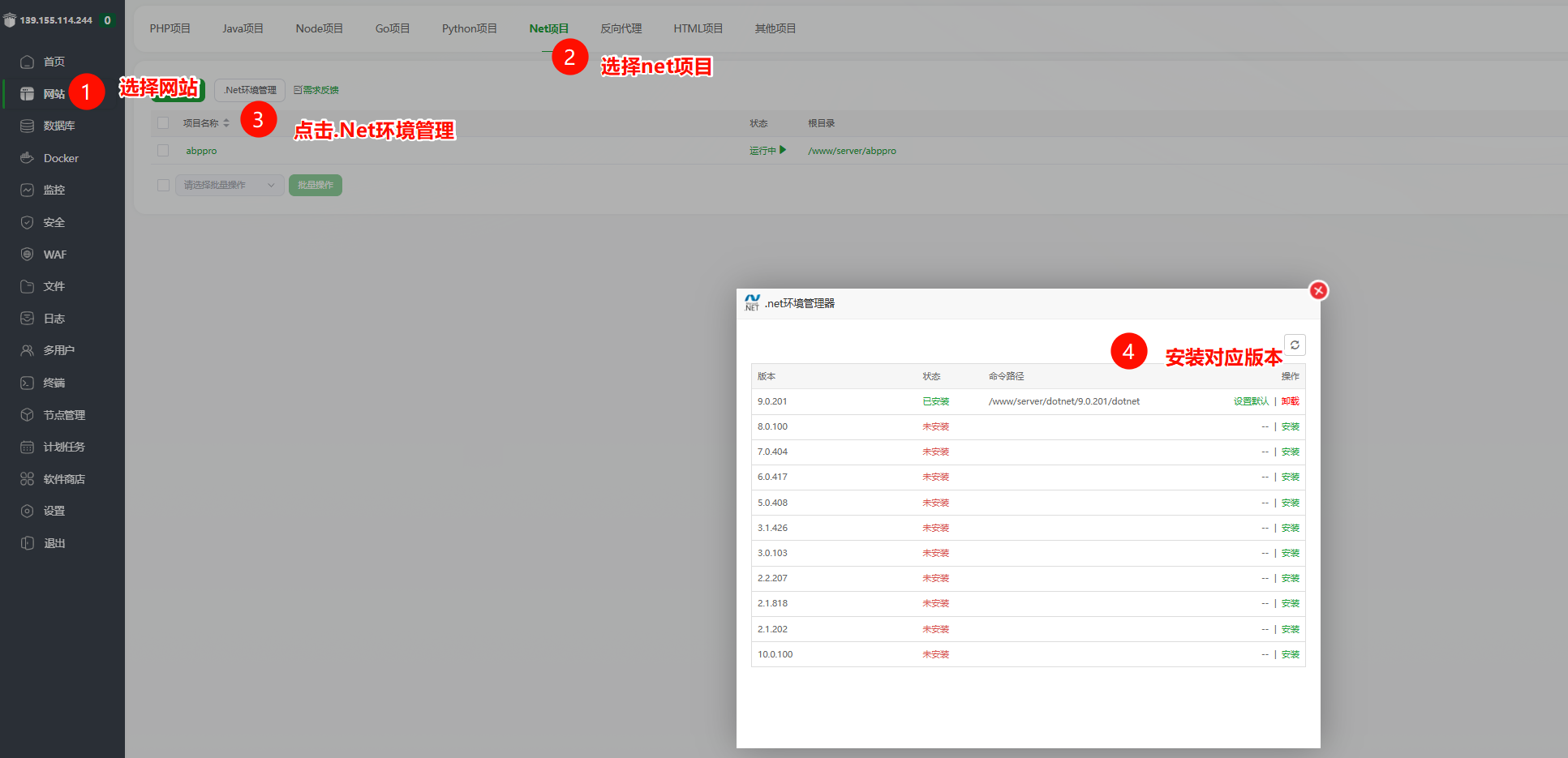Switch to the Java项目 tab
1568x758 pixels.
coord(243,28)
